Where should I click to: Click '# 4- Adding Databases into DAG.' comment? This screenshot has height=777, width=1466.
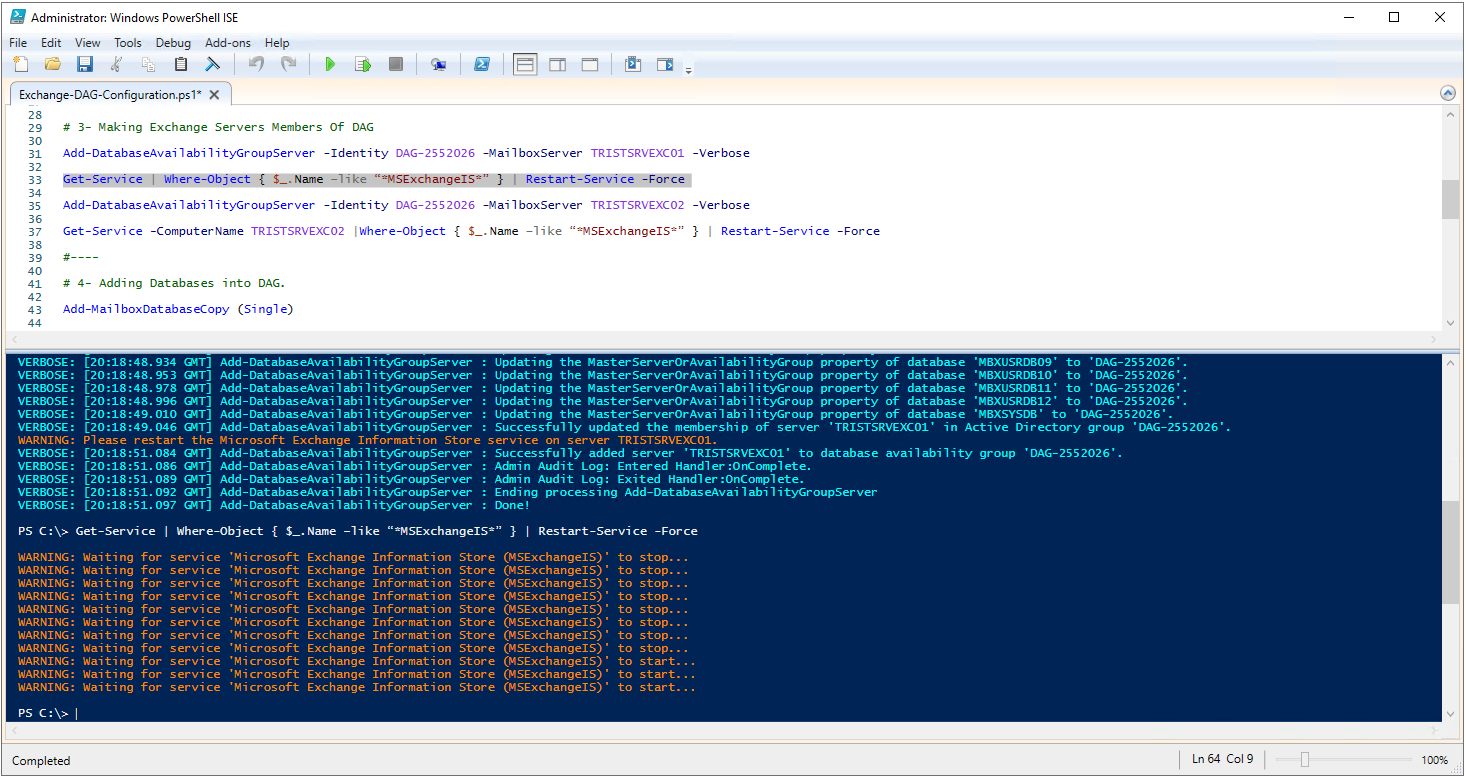click(x=174, y=283)
